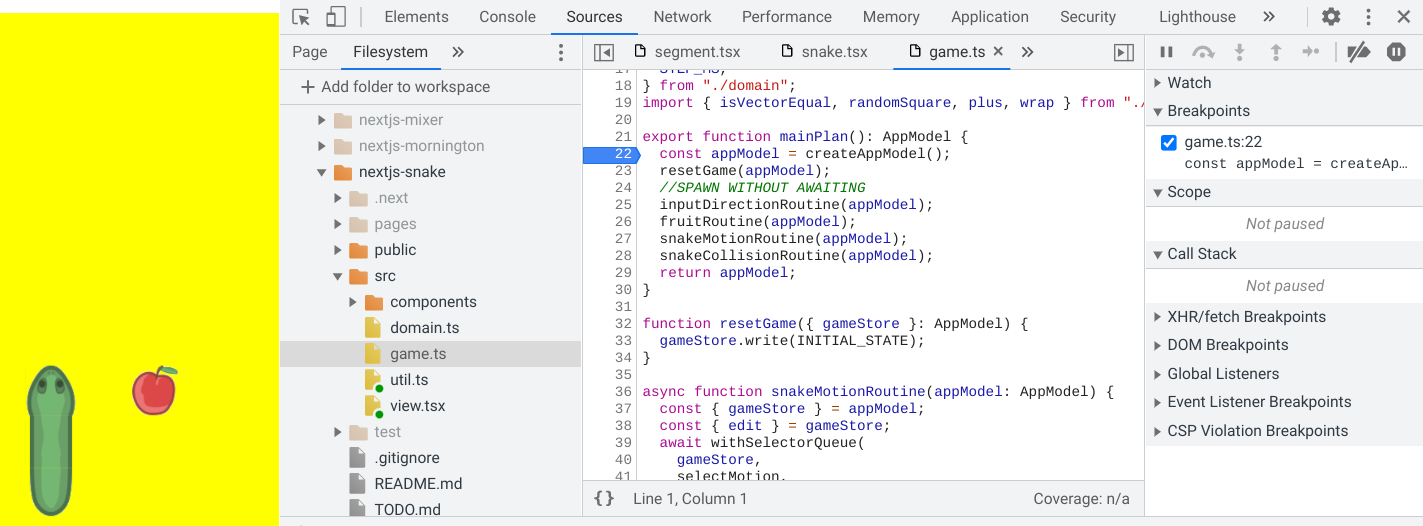This screenshot has height=526, width=1423.
Task: Click the Step debugger icon
Action: click(1311, 52)
